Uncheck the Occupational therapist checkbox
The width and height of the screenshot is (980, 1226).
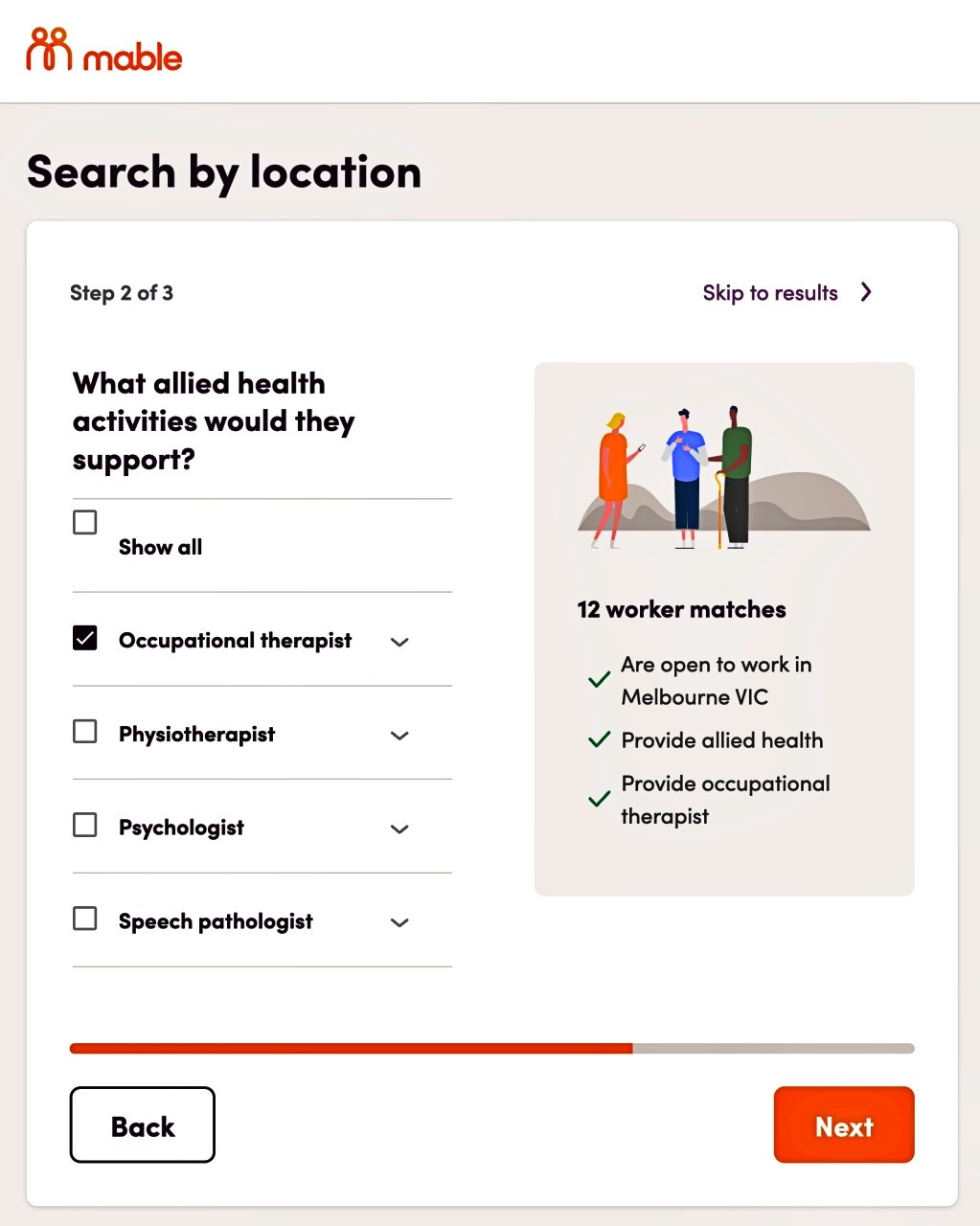click(85, 638)
